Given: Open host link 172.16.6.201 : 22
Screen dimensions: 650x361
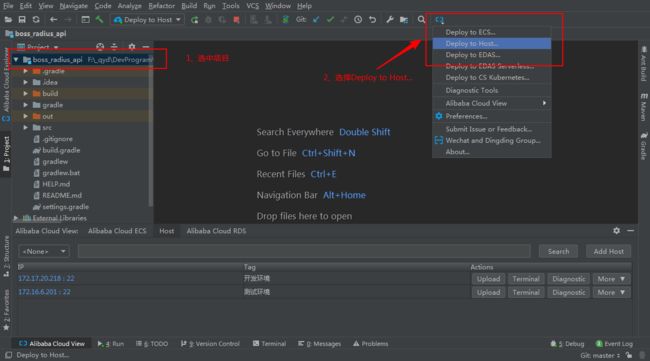Looking at the screenshot, I should 44,292.
